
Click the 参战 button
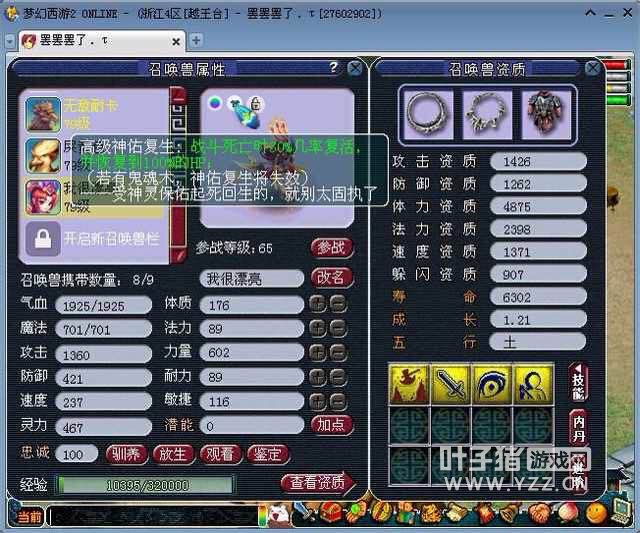tap(331, 247)
